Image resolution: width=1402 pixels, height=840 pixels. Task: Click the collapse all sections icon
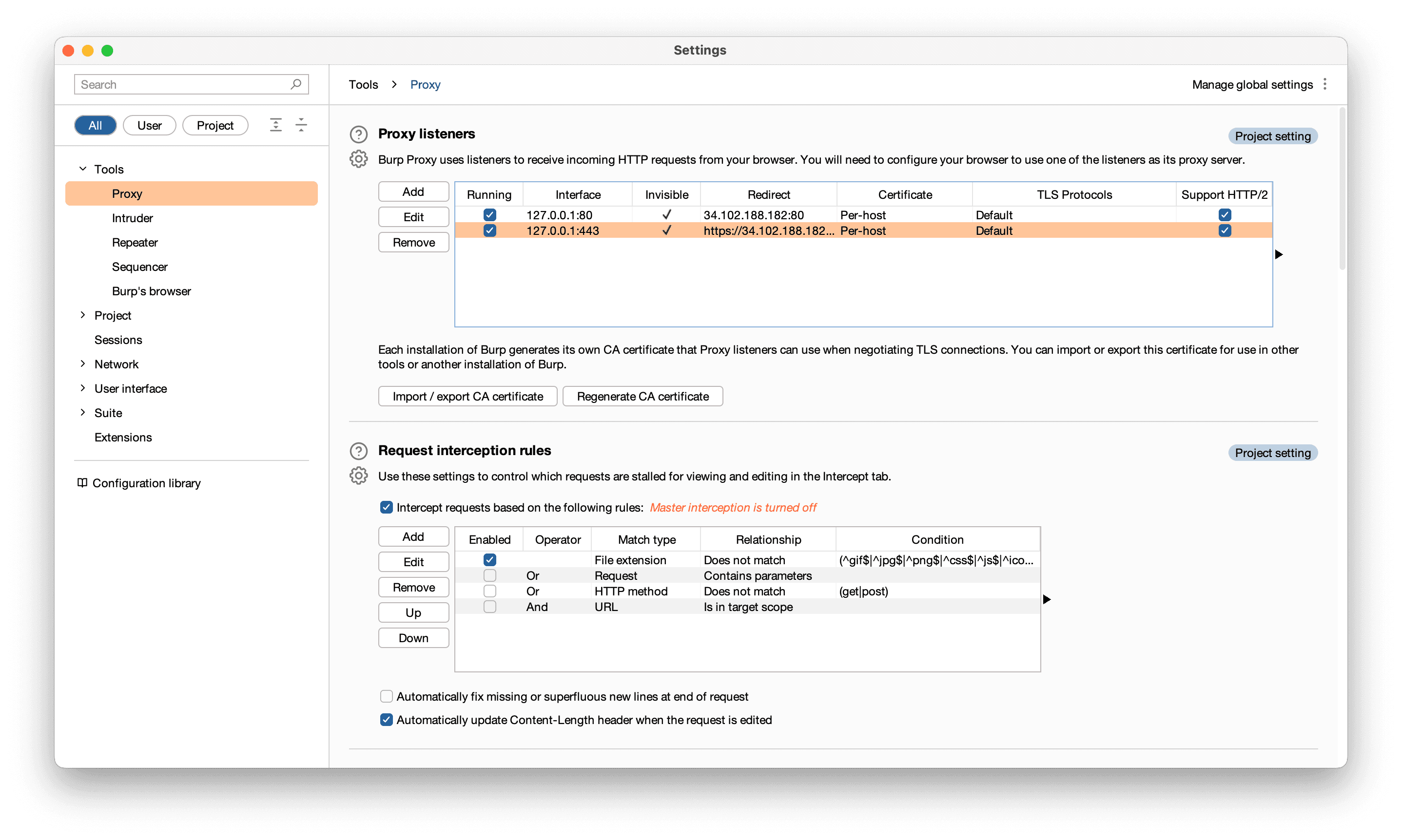pos(301,125)
